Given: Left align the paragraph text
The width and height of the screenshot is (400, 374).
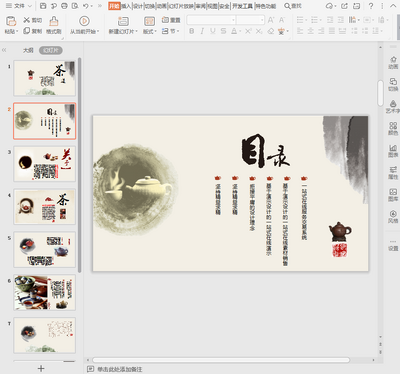Looking at the screenshot, I should point(300,31).
